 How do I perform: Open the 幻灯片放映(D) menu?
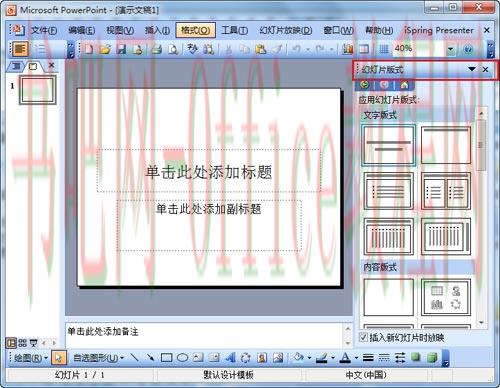click(286, 31)
